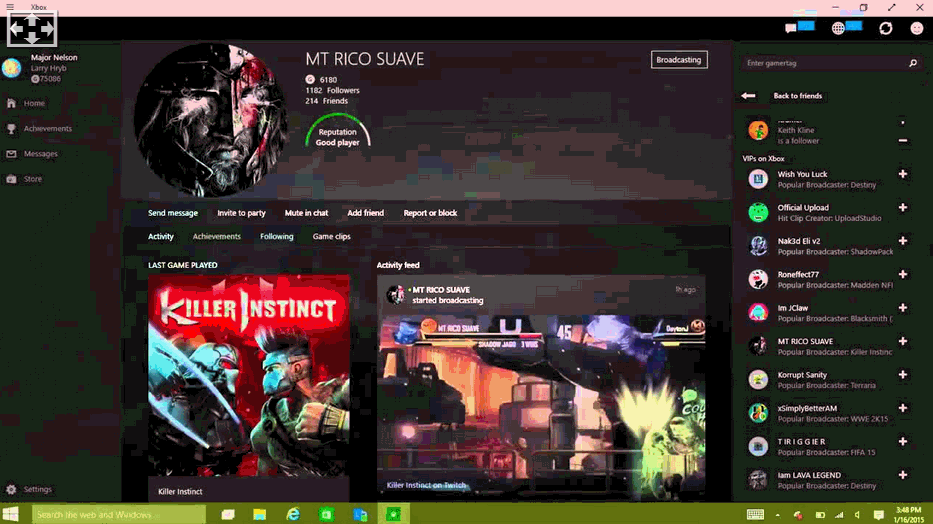Open the Messages envelope icon in the sidebar
Image resolution: width=933 pixels, height=524 pixels.
coord(11,153)
